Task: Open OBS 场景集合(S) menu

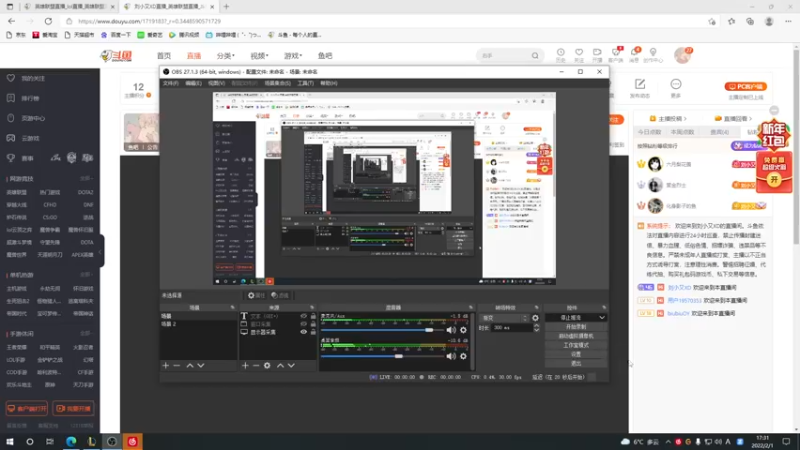Action: (x=278, y=83)
